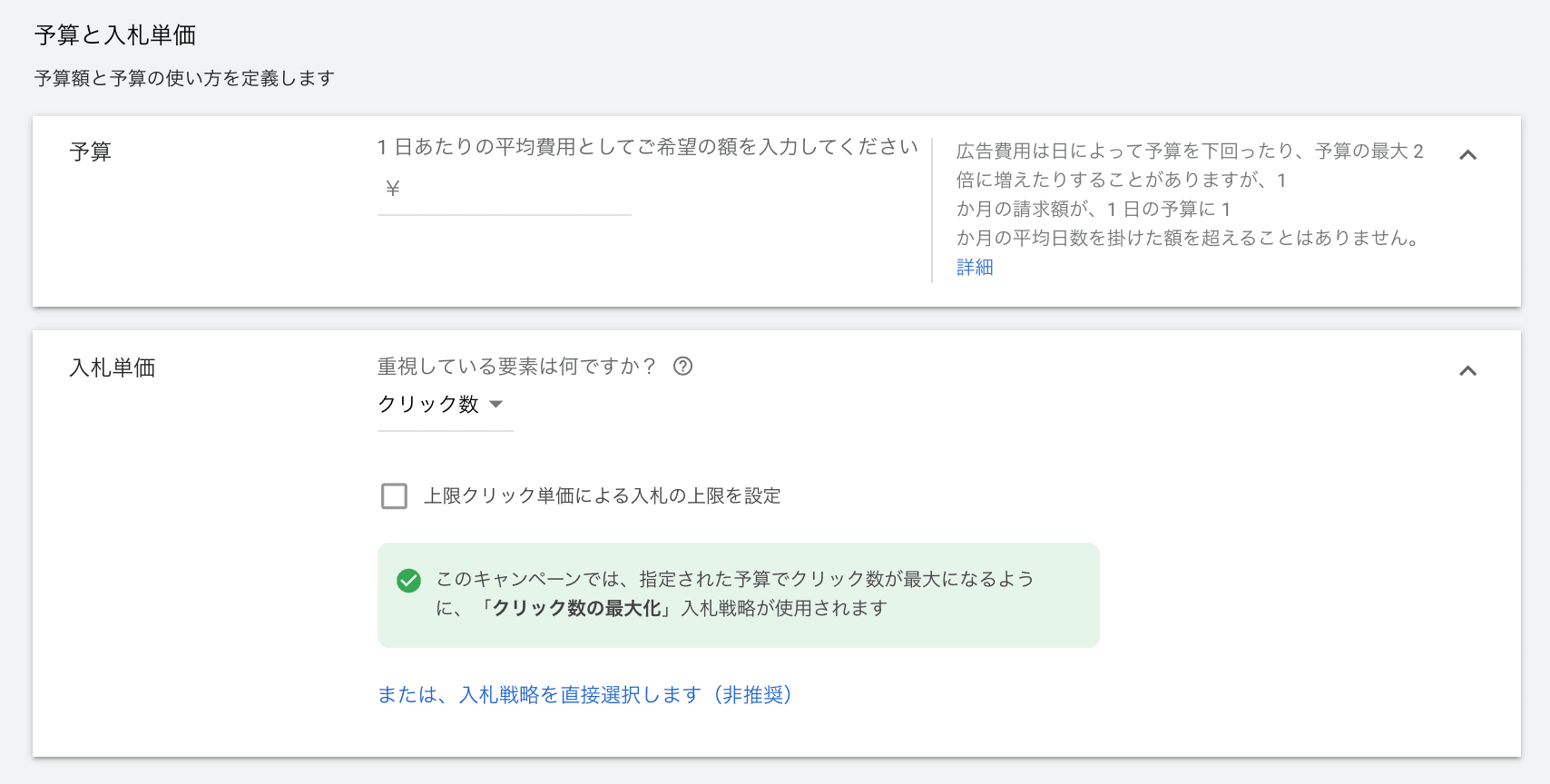The height and width of the screenshot is (784, 1550).
Task: Enable 上限クリック単価による入札の上限を設定 checkbox
Action: (x=394, y=496)
